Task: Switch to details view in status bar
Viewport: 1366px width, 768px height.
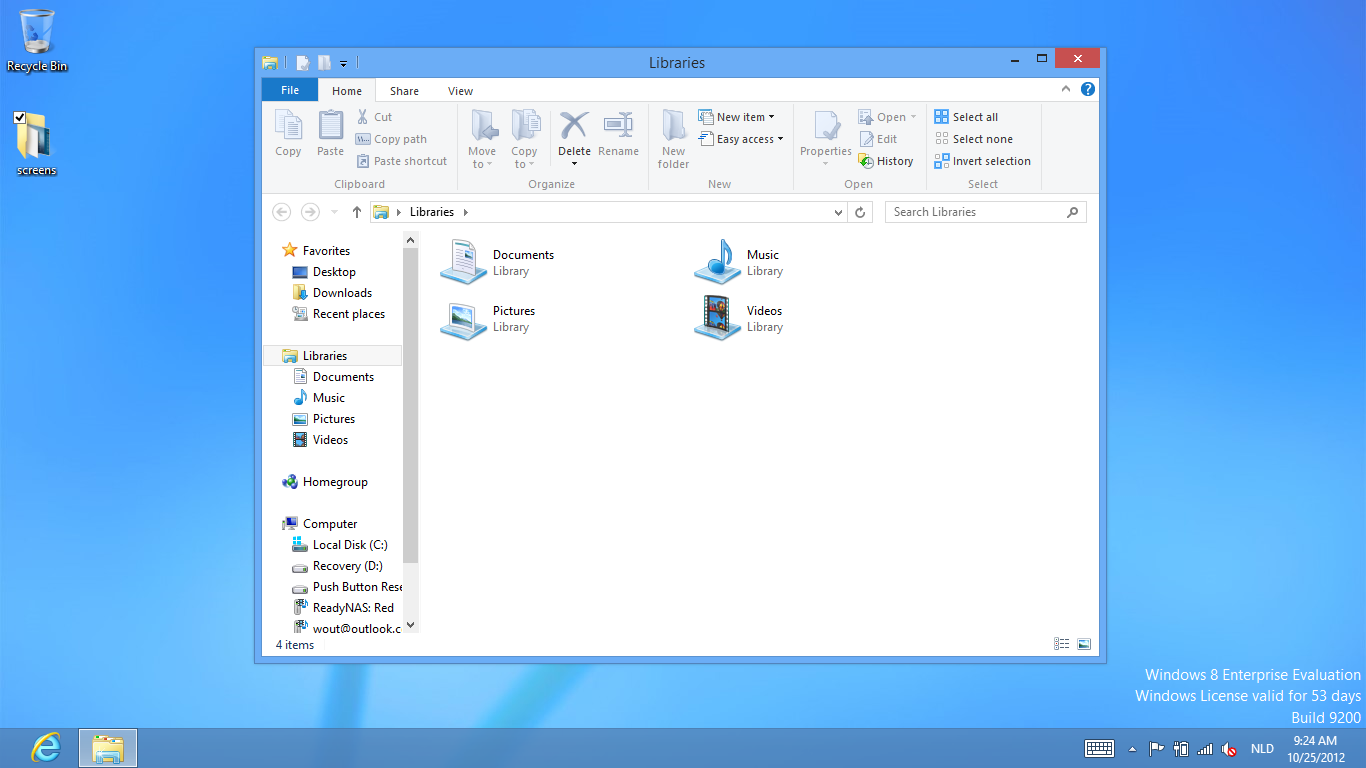Action: click(1062, 645)
